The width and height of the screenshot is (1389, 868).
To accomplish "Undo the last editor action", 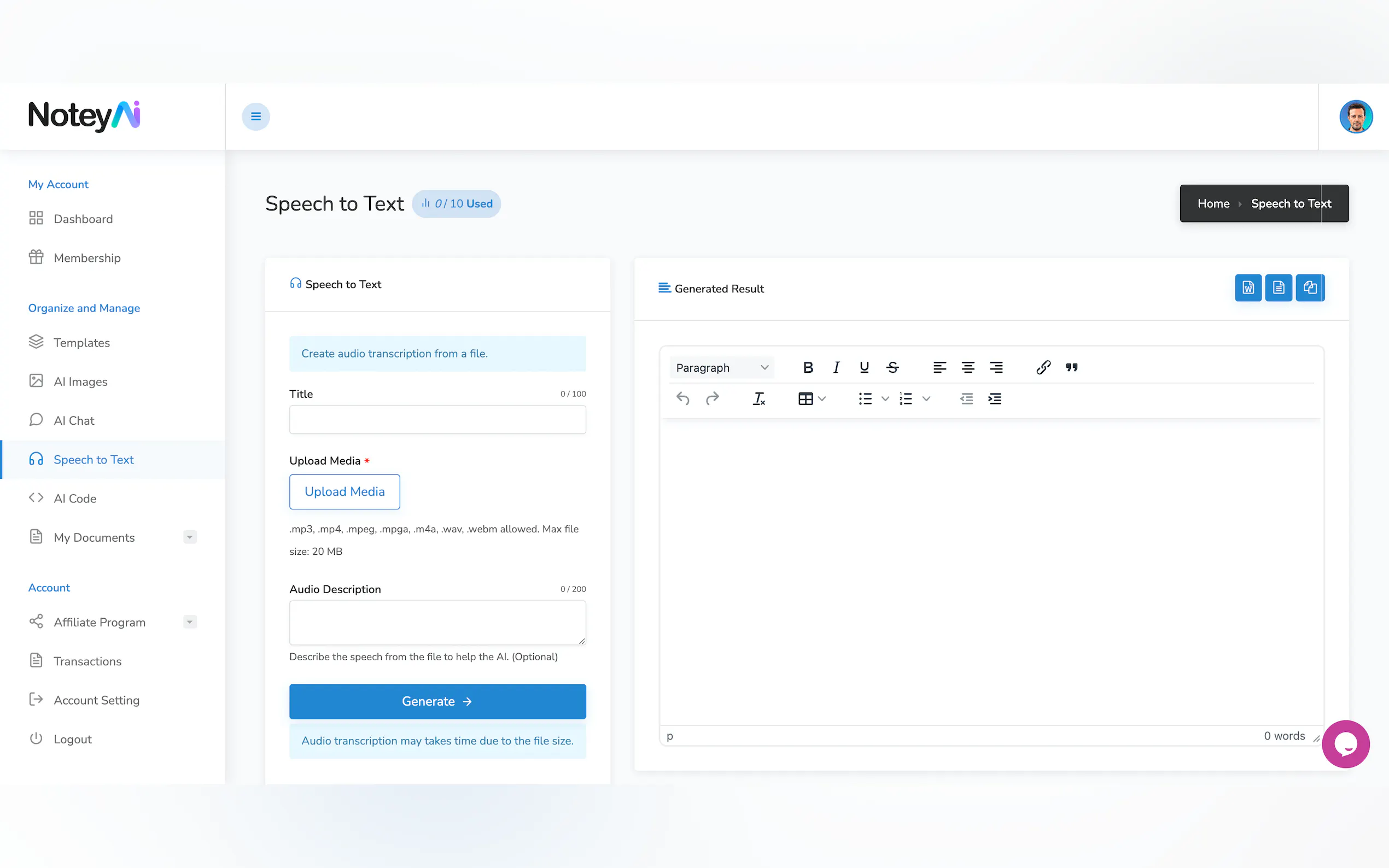I will (682, 399).
